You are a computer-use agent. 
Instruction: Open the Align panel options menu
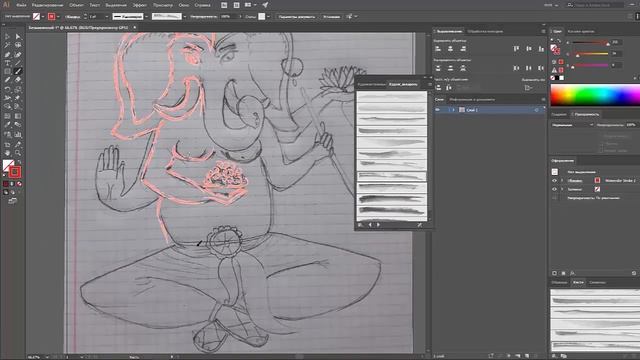[x=543, y=31]
